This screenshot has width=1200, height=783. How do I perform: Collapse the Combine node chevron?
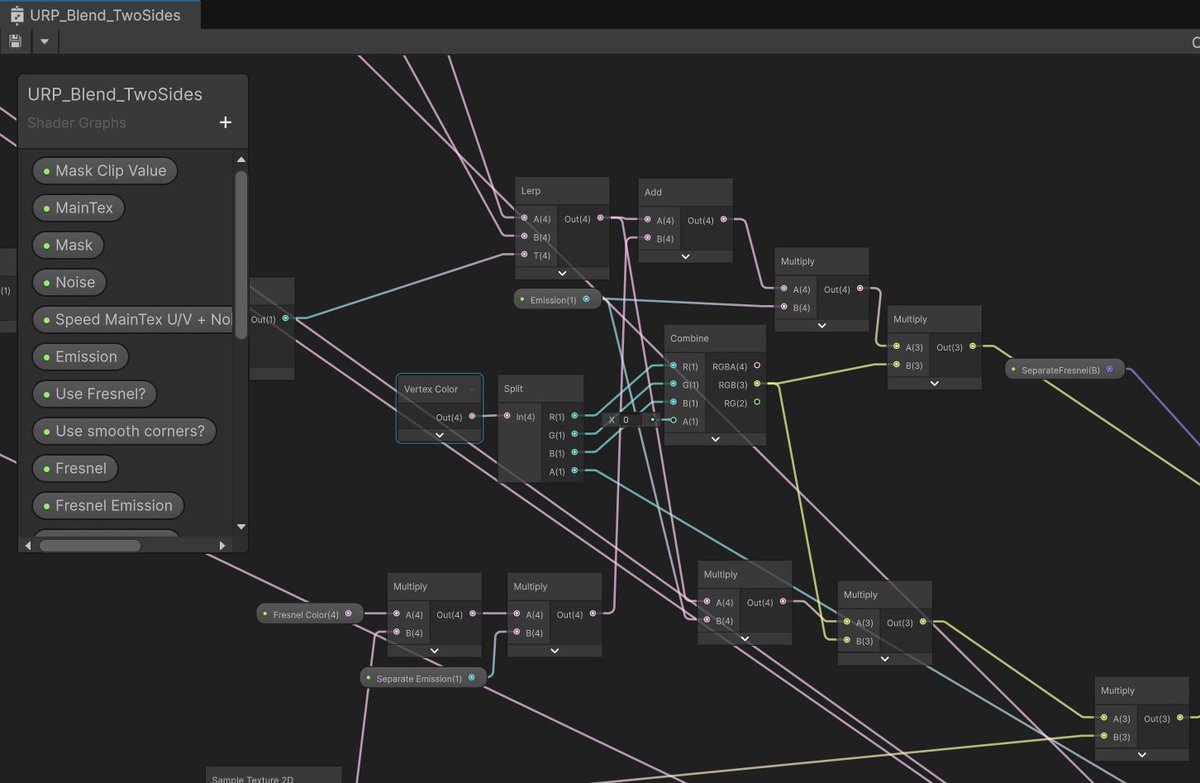pyautogui.click(x=715, y=438)
